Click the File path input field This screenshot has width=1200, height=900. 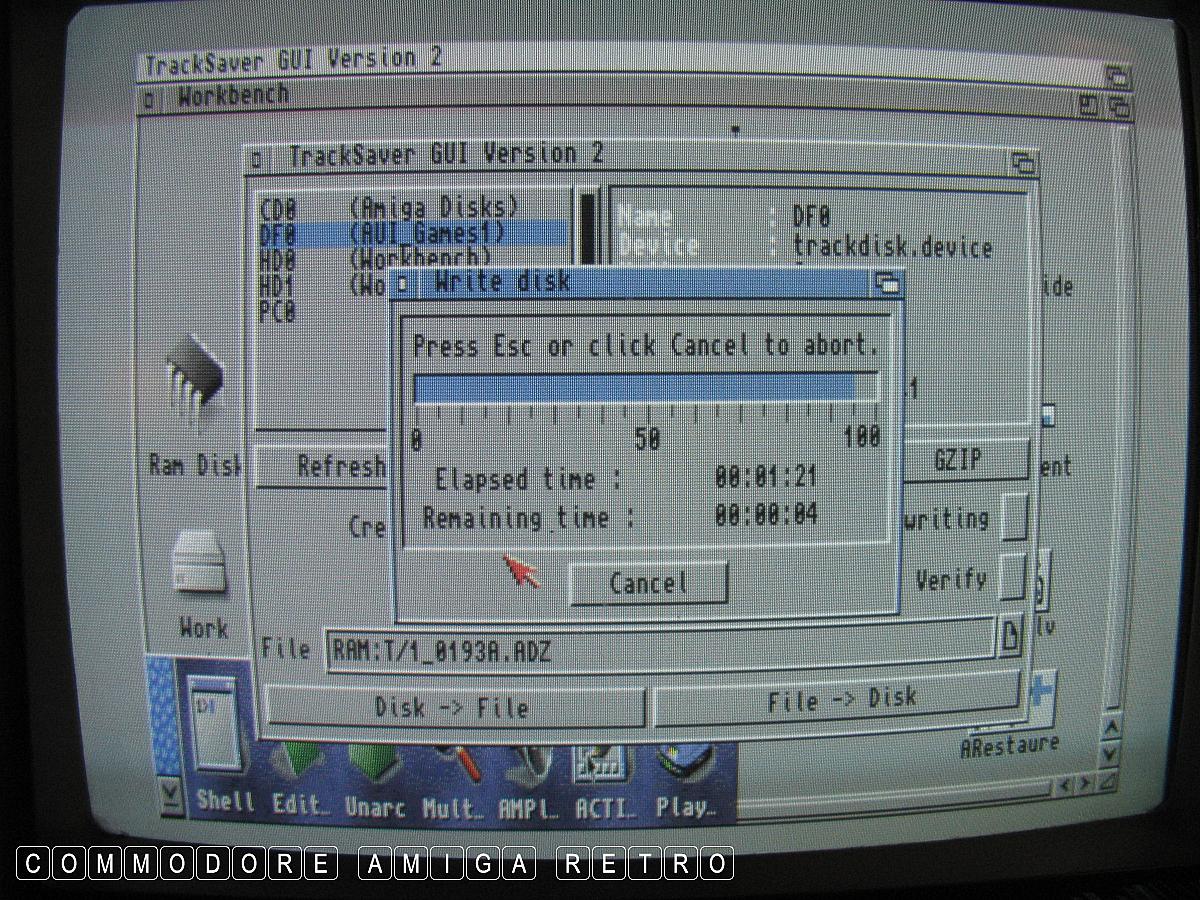(x=660, y=650)
